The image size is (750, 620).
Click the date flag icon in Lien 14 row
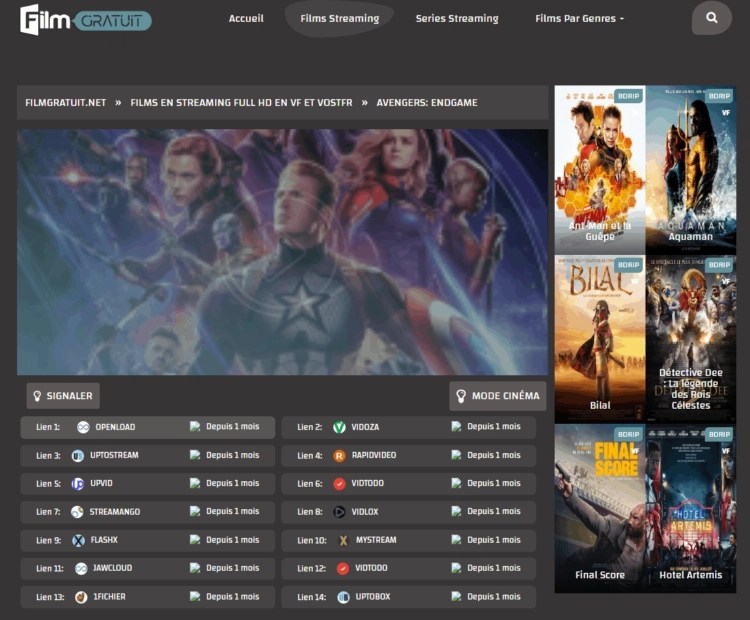pos(456,597)
